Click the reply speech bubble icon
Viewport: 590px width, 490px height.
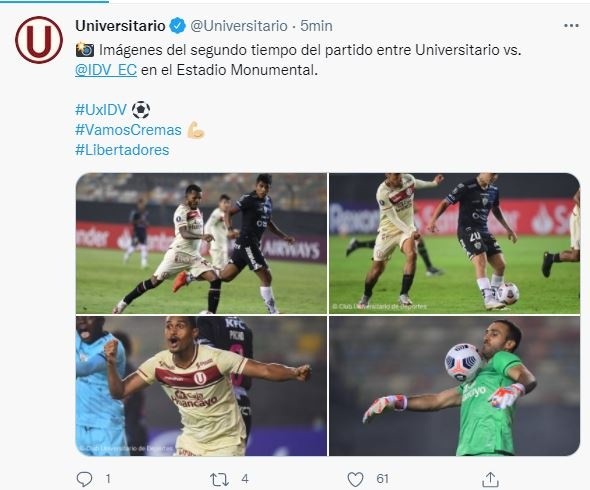tap(84, 479)
